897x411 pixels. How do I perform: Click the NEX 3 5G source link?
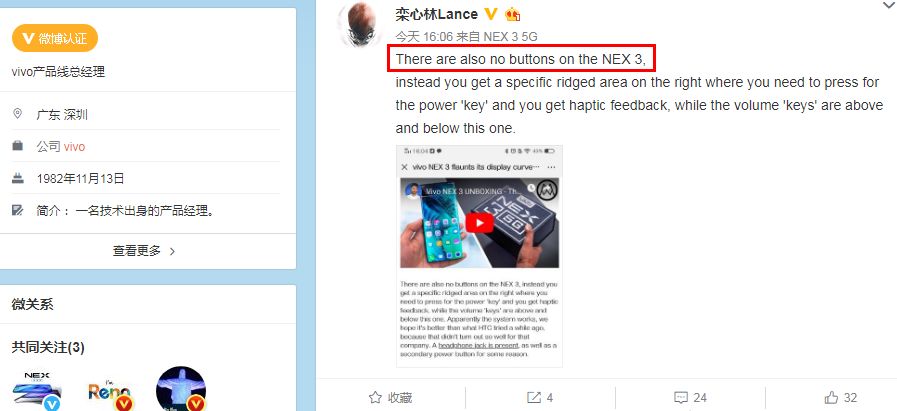coord(511,37)
